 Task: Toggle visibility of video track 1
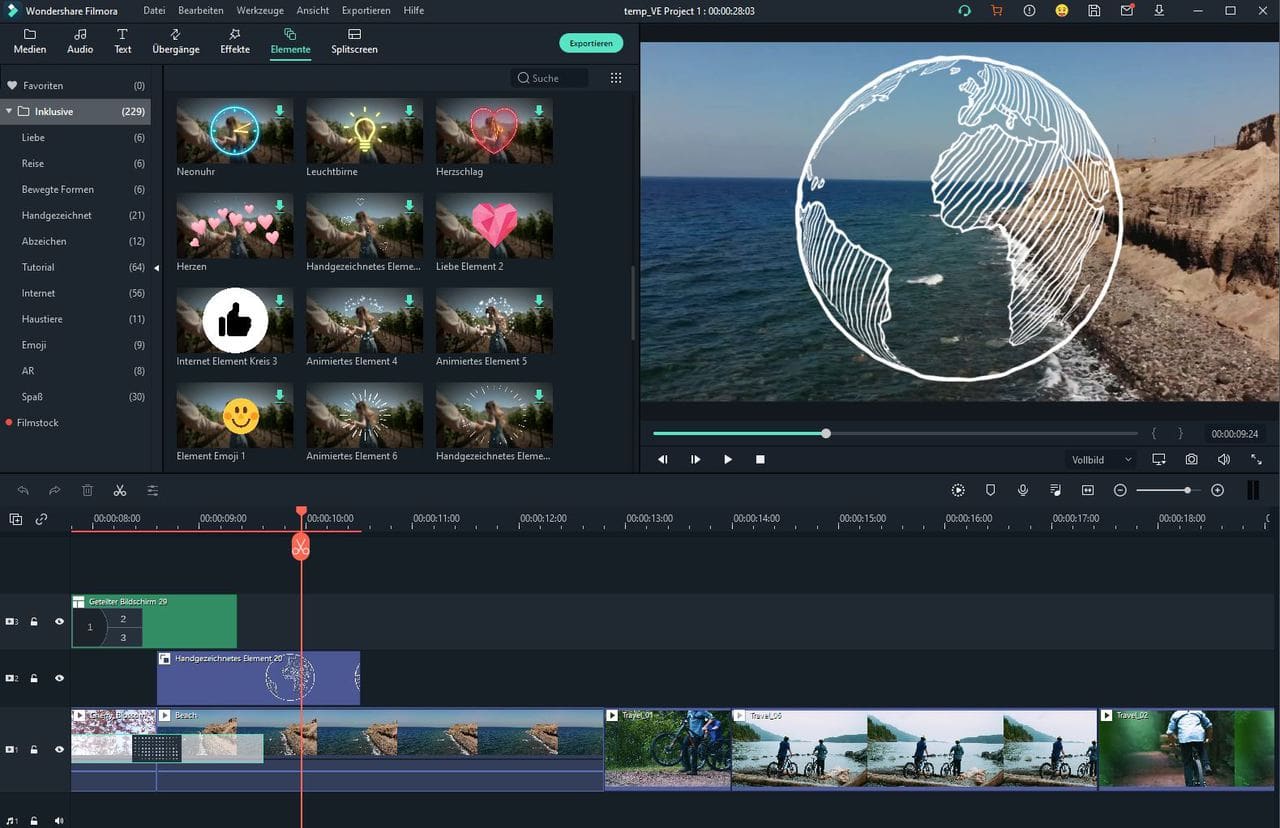coord(59,749)
